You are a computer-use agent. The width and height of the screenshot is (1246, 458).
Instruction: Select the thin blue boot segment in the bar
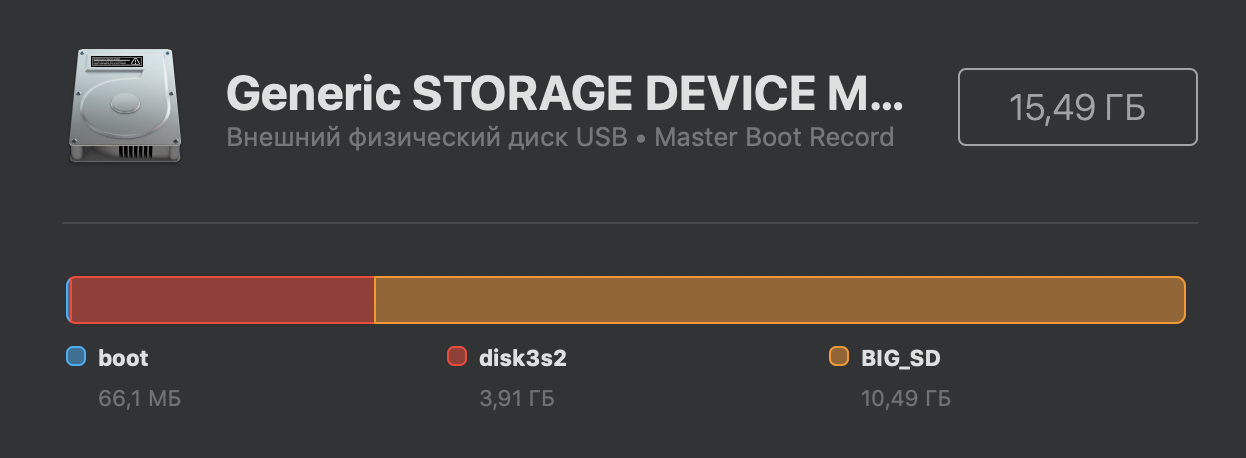[68, 300]
